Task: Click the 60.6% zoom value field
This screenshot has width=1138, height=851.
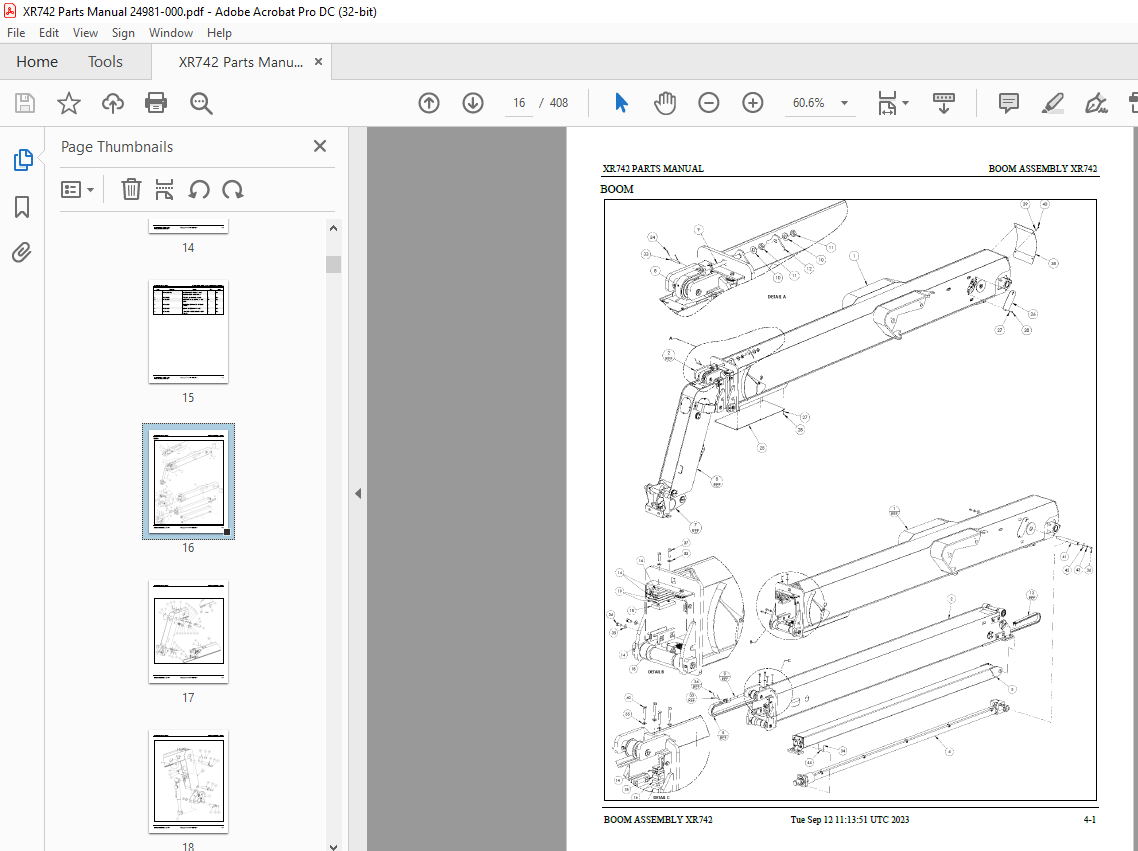Action: point(809,103)
